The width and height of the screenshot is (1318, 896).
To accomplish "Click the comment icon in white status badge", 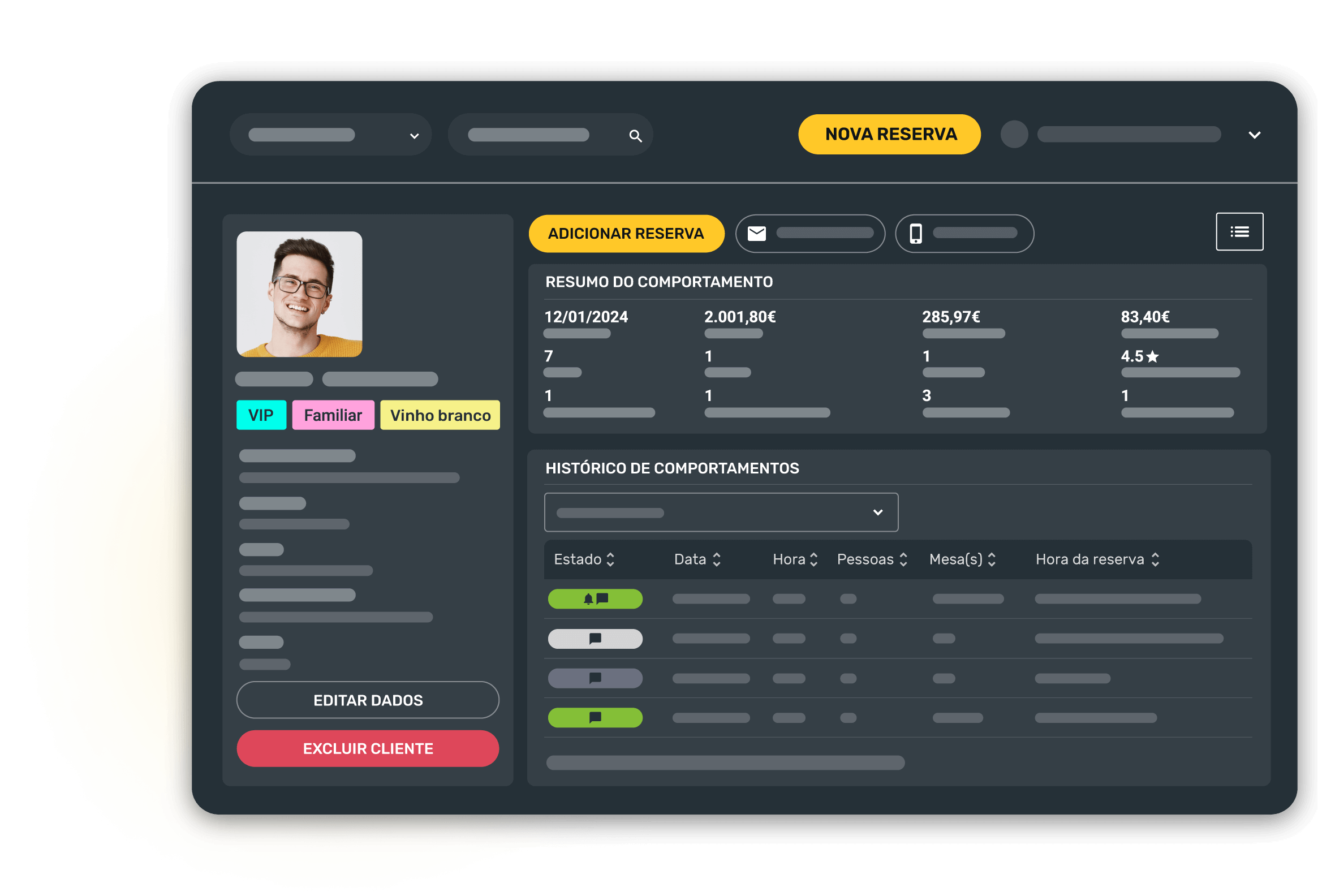I will pyautogui.click(x=595, y=639).
